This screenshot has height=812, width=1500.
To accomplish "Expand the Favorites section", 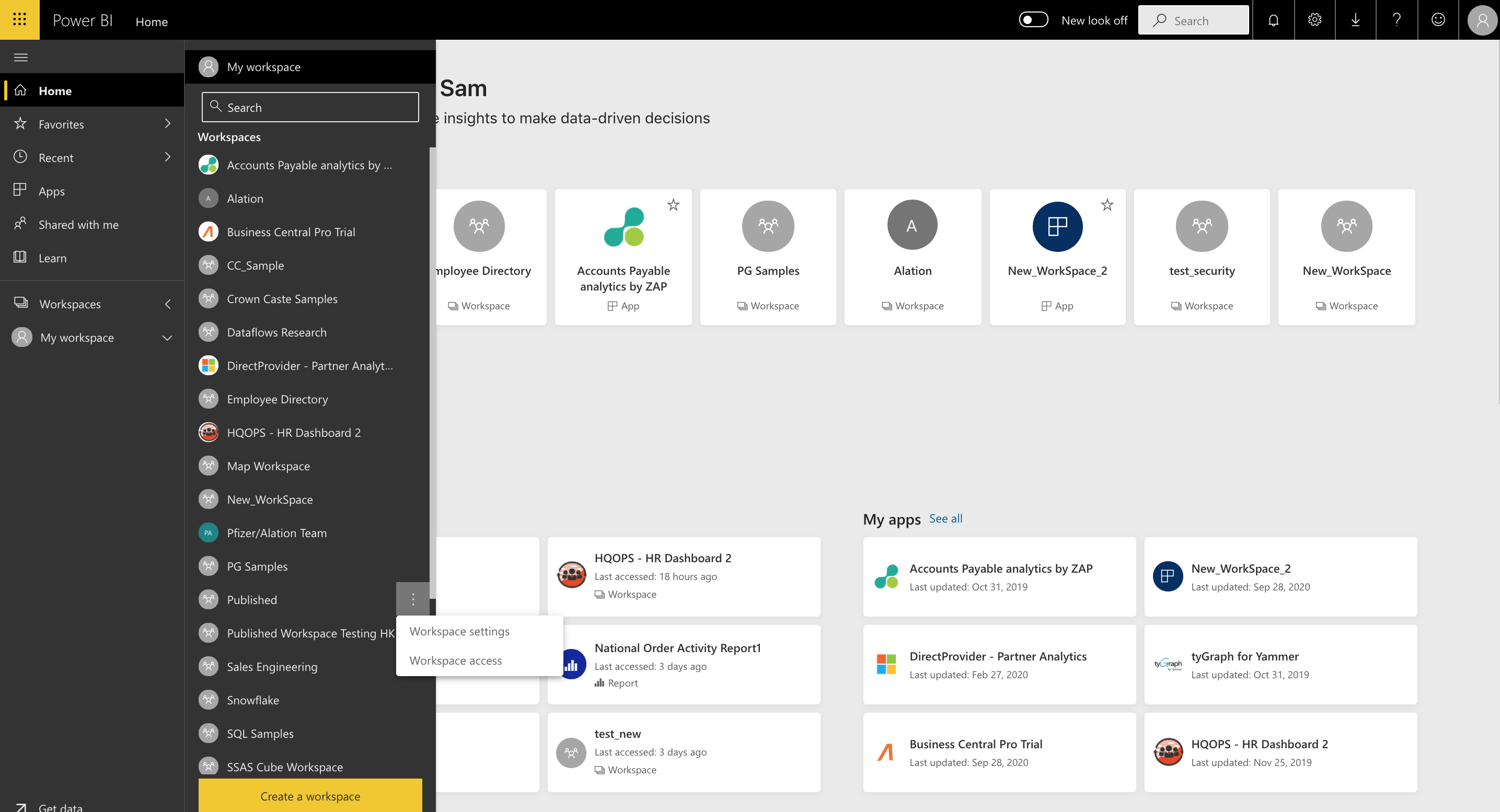I will coord(167,124).
